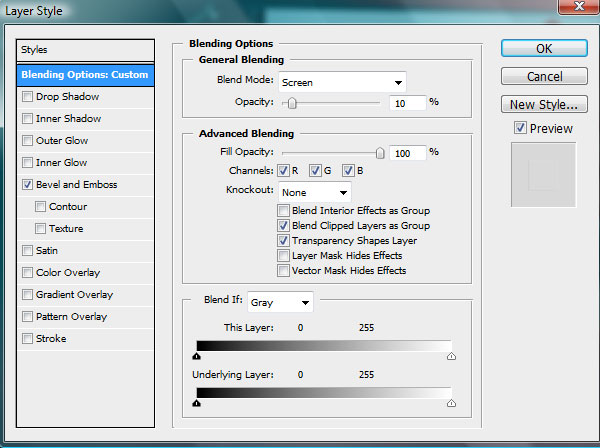Click Underlying Layer black point triangle
The height and width of the screenshot is (448, 600).
[x=197, y=403]
